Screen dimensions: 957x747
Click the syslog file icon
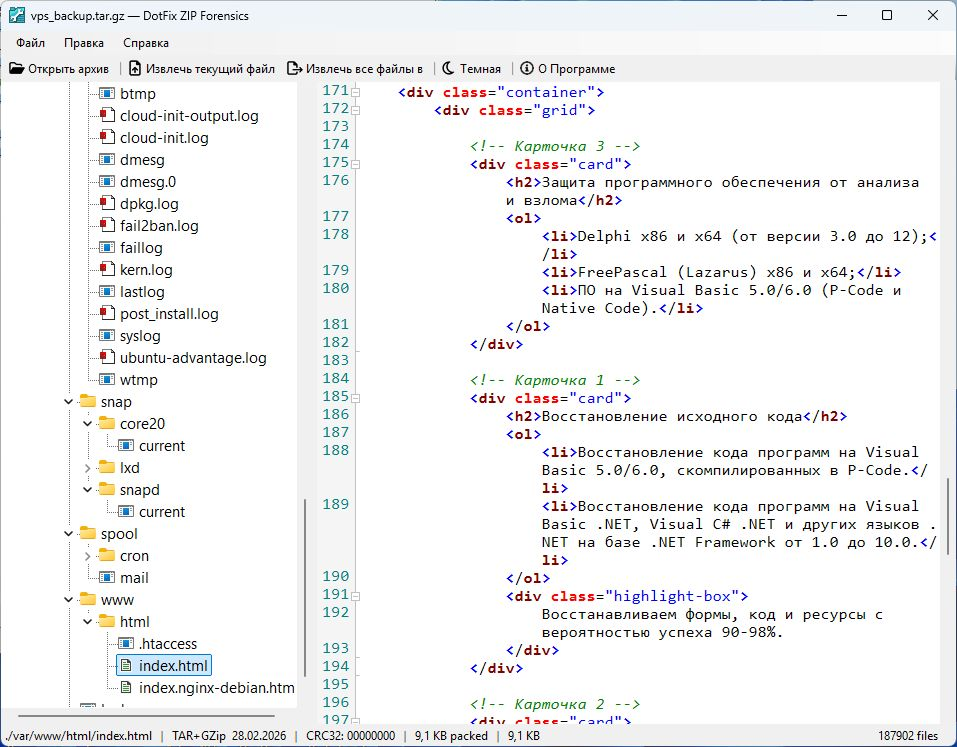pos(107,335)
